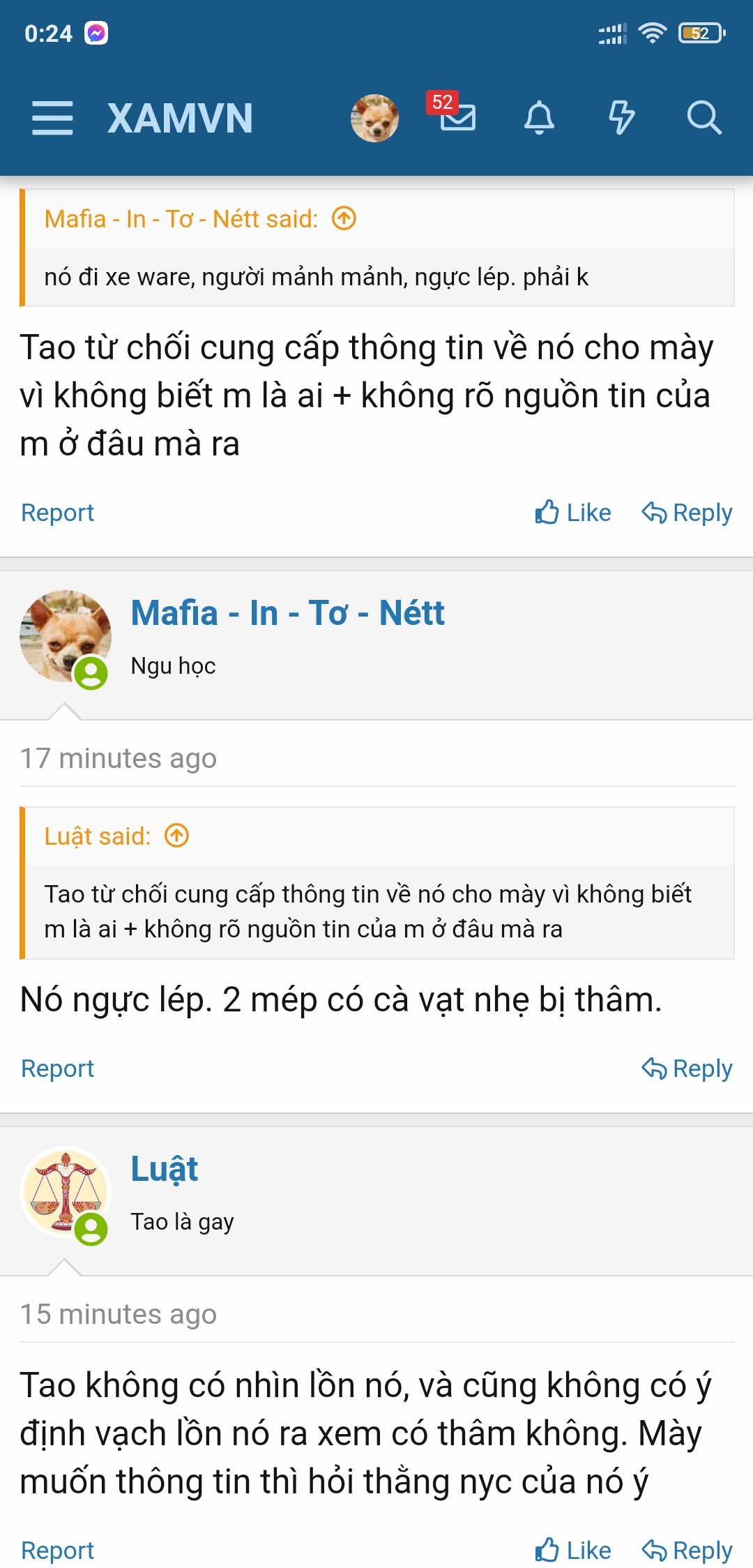Open the What's New lightning icon

pos(621,117)
